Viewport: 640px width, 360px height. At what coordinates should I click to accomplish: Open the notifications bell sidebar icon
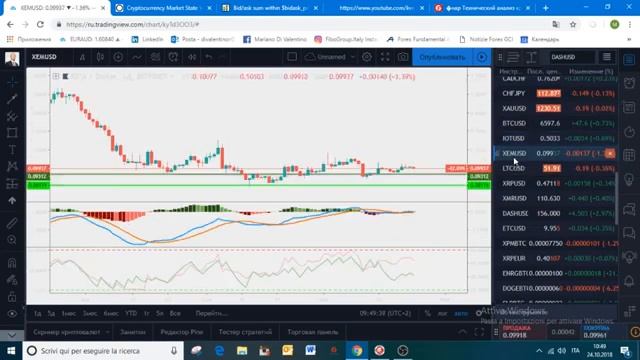pyautogui.click(x=629, y=281)
